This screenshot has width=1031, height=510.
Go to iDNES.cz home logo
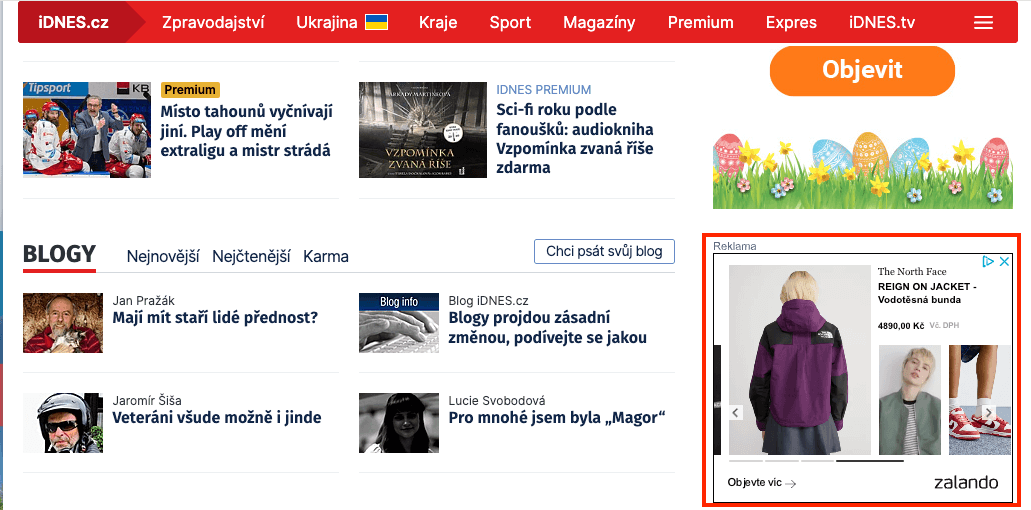click(x=73, y=22)
